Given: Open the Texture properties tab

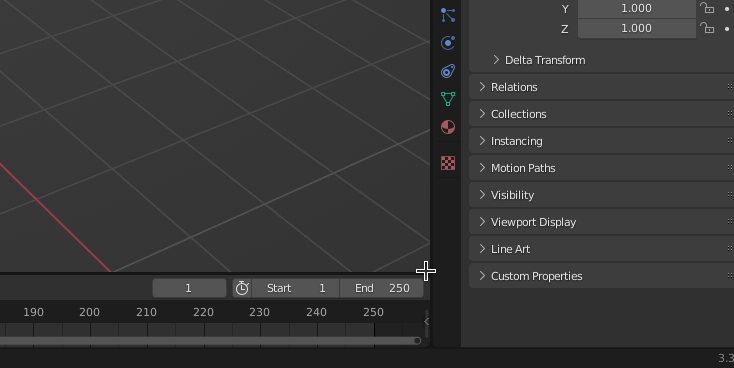Looking at the screenshot, I should [x=448, y=163].
